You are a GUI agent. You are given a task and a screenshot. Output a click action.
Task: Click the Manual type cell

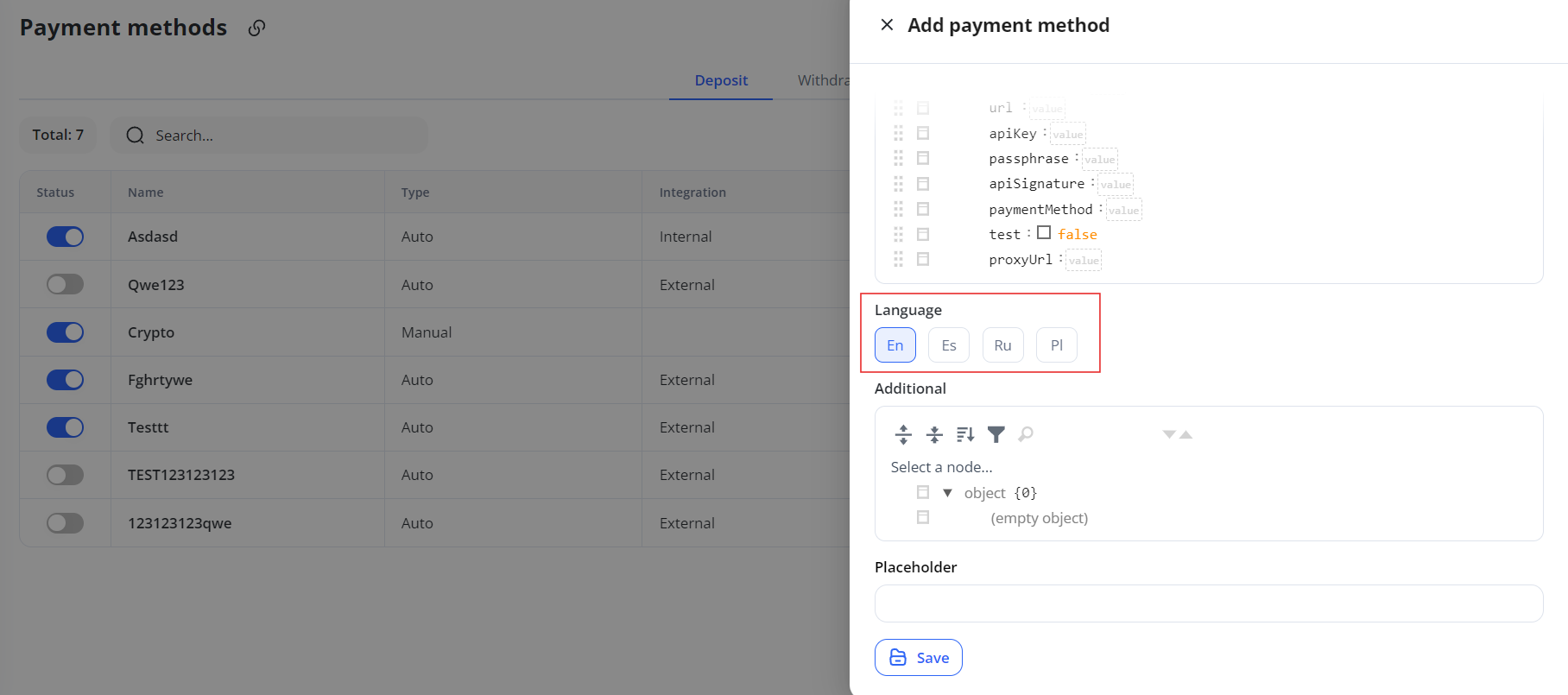click(427, 332)
